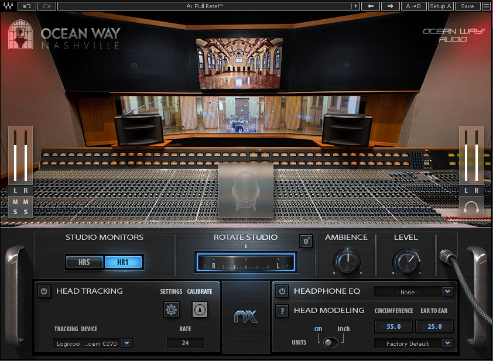The image size is (493, 361).
Task: Click the 'inch' units label
Action: point(344,329)
